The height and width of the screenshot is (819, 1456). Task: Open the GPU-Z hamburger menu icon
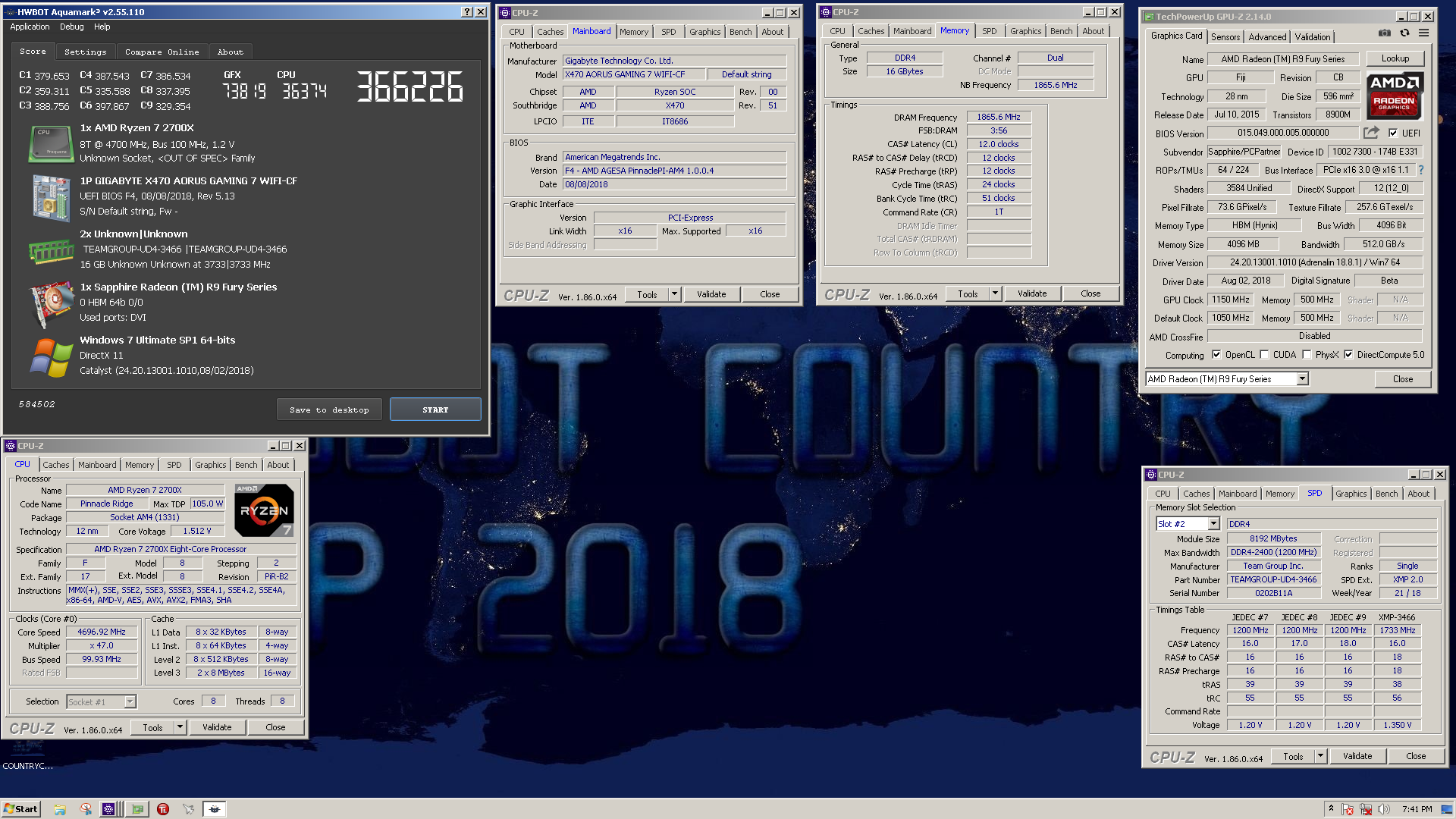tap(1424, 33)
